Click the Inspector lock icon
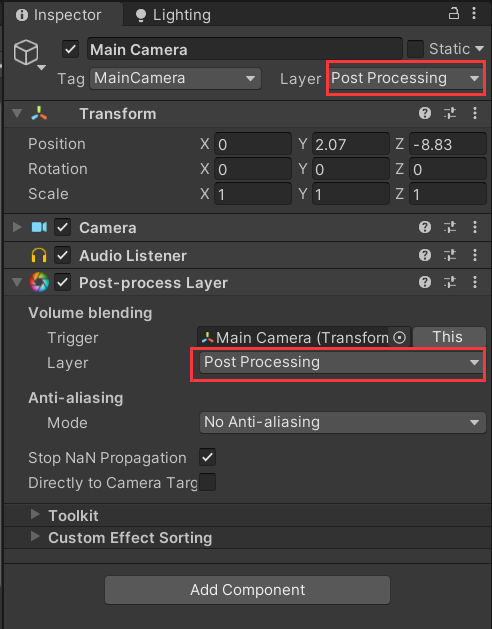The image size is (492, 629). (x=453, y=14)
